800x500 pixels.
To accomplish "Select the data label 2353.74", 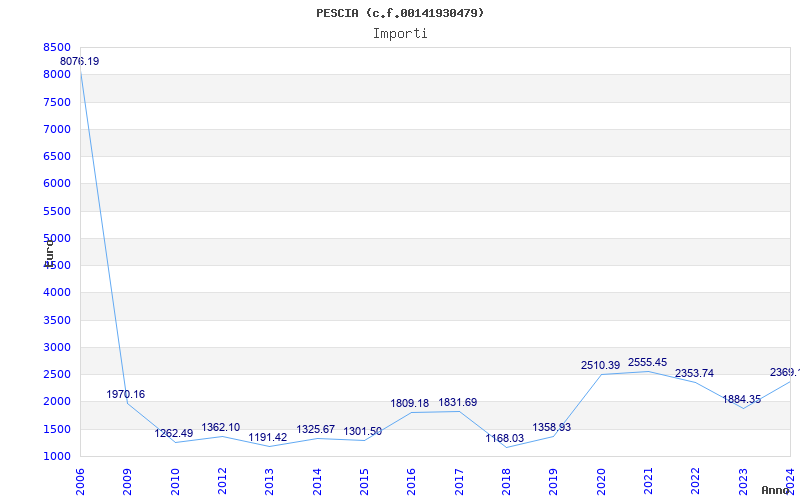I will pyautogui.click(x=694, y=373).
